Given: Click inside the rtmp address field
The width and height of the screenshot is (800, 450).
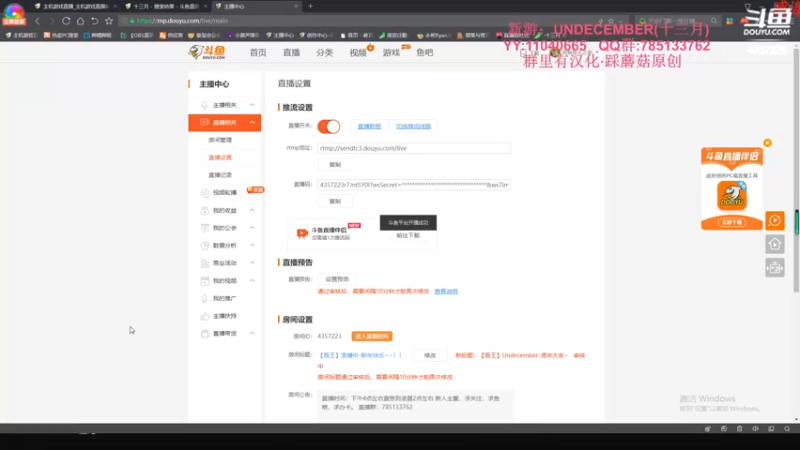Looking at the screenshot, I should [414, 148].
